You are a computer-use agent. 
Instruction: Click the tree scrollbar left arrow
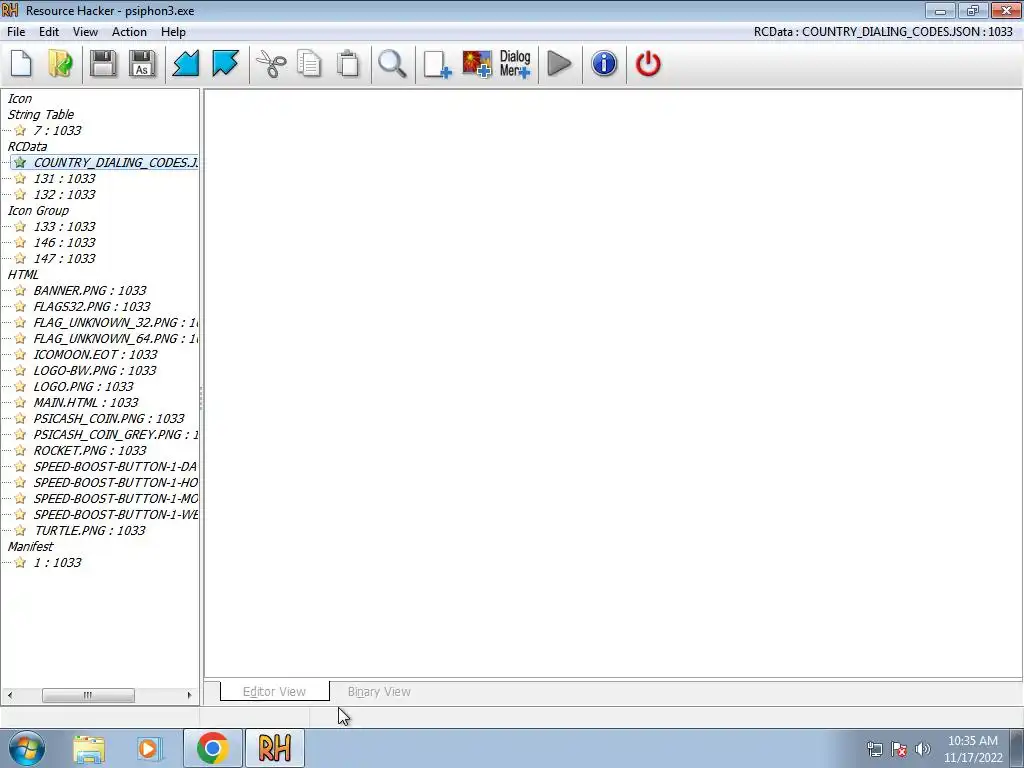(10, 695)
